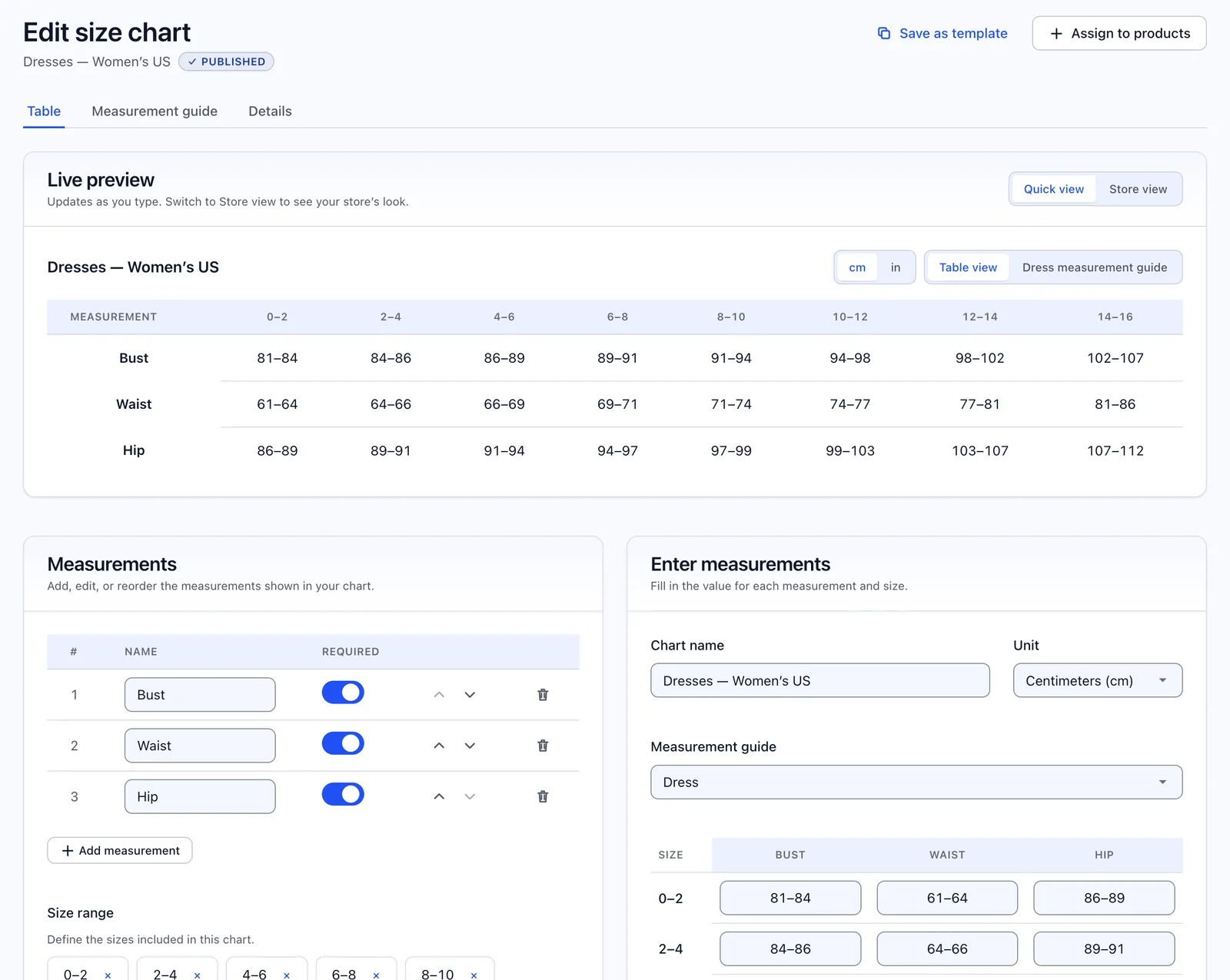
Task: Click the Bust row label in preview
Action: [x=134, y=358]
